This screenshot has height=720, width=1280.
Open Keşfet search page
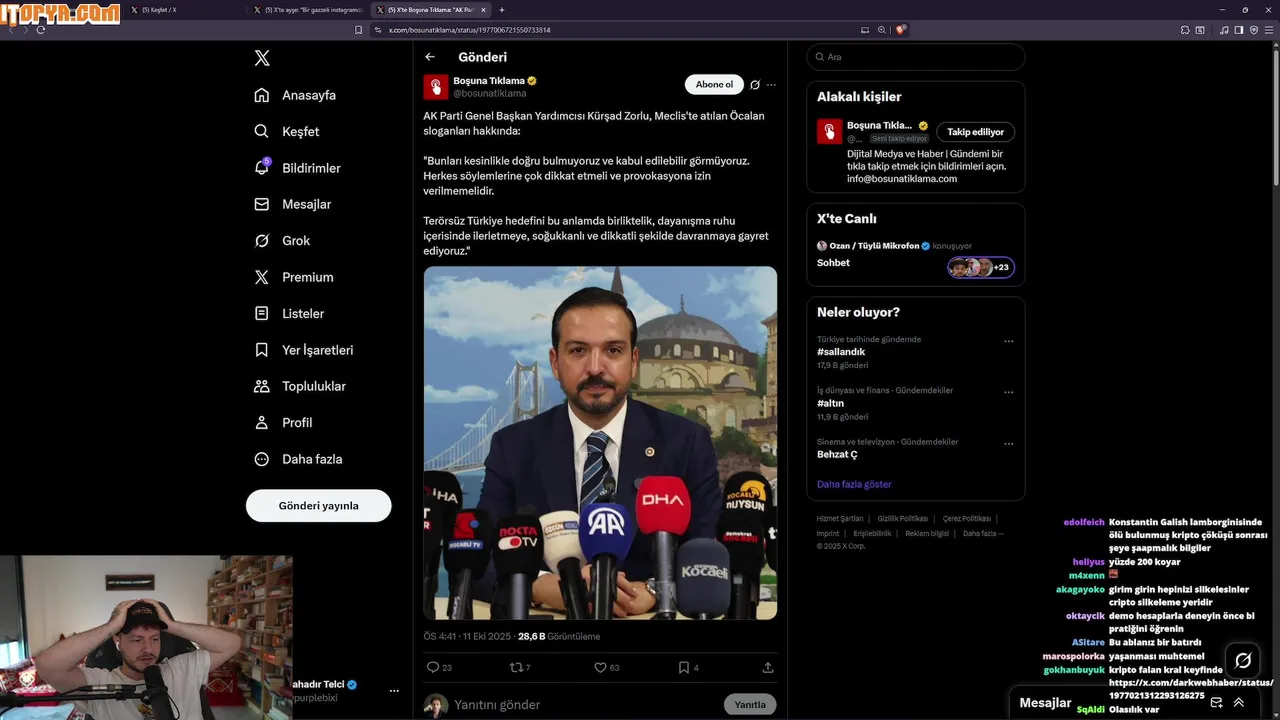(x=287, y=131)
